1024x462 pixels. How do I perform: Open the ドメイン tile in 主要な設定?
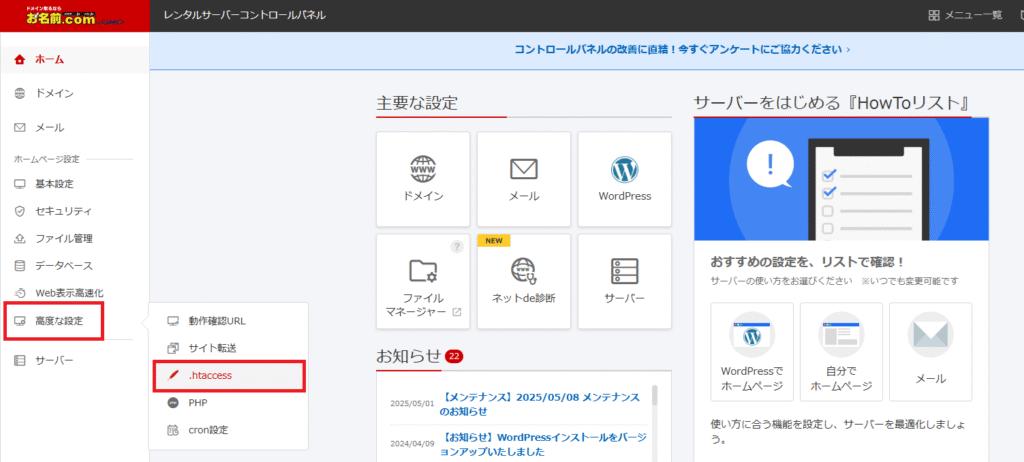pos(423,178)
